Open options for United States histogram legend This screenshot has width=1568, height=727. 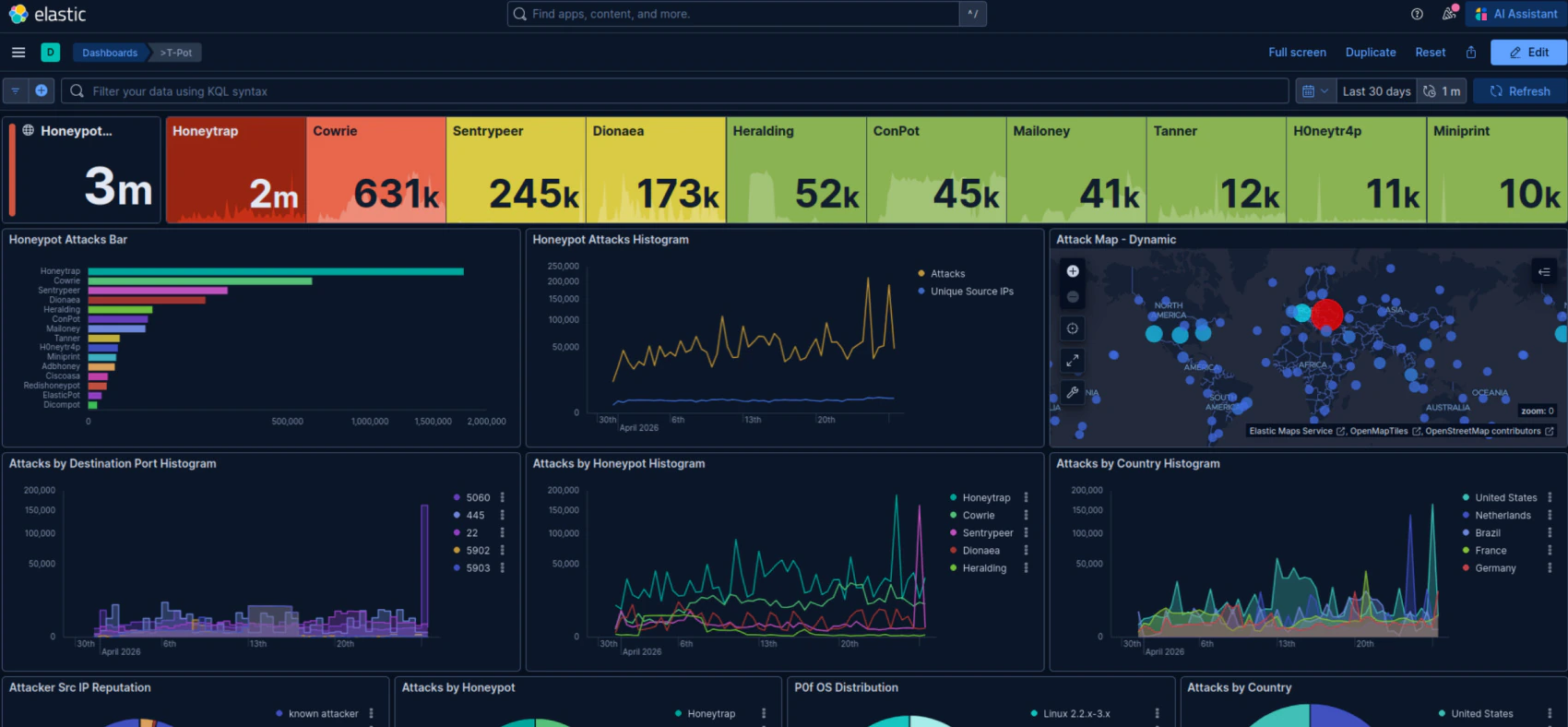click(x=1550, y=497)
